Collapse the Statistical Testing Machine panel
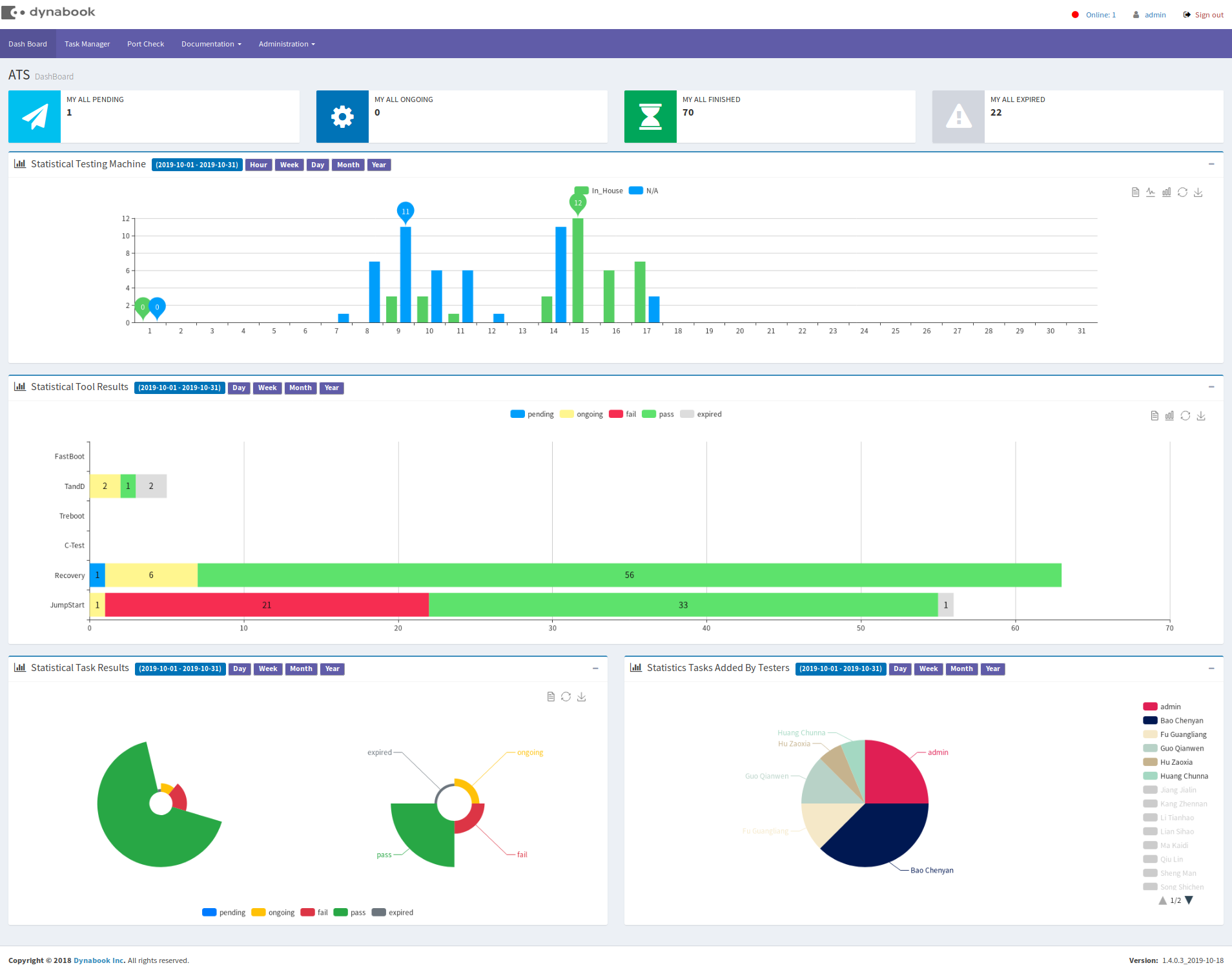This screenshot has width=1232, height=974. (1211, 164)
